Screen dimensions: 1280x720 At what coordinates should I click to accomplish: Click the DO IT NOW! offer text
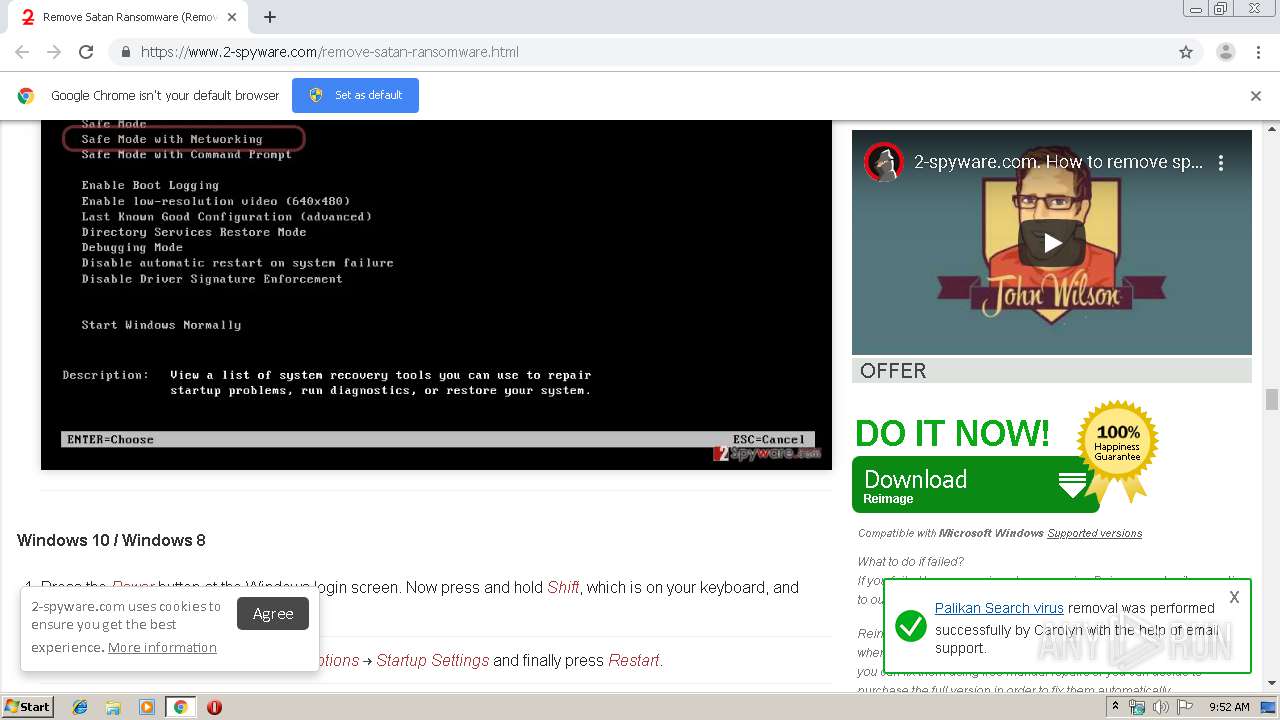point(952,433)
